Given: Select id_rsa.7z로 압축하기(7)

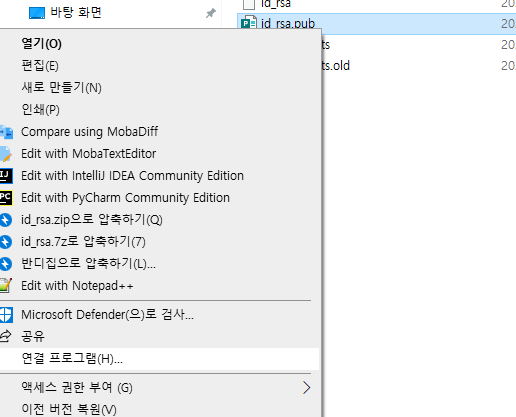Looking at the screenshot, I should [x=83, y=241].
